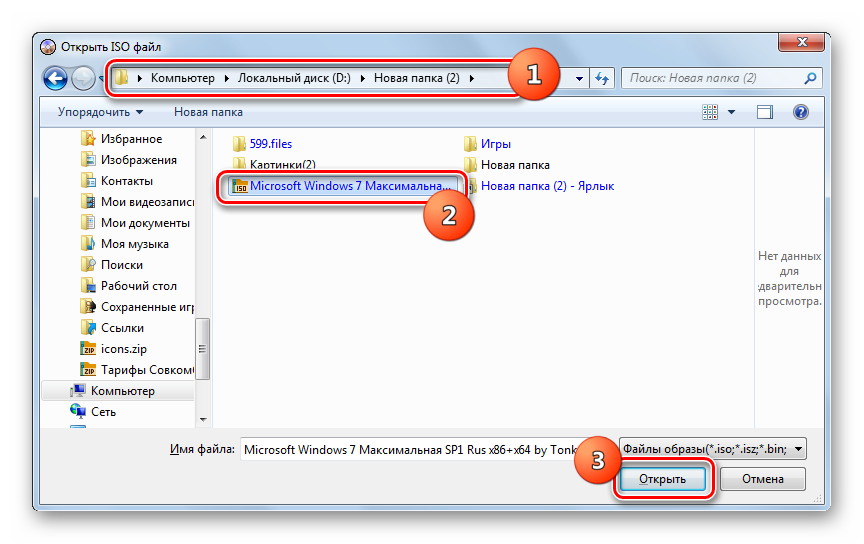Screen dimensions: 864x544
Task: Click the Избранное star folder icon
Action: (88, 138)
